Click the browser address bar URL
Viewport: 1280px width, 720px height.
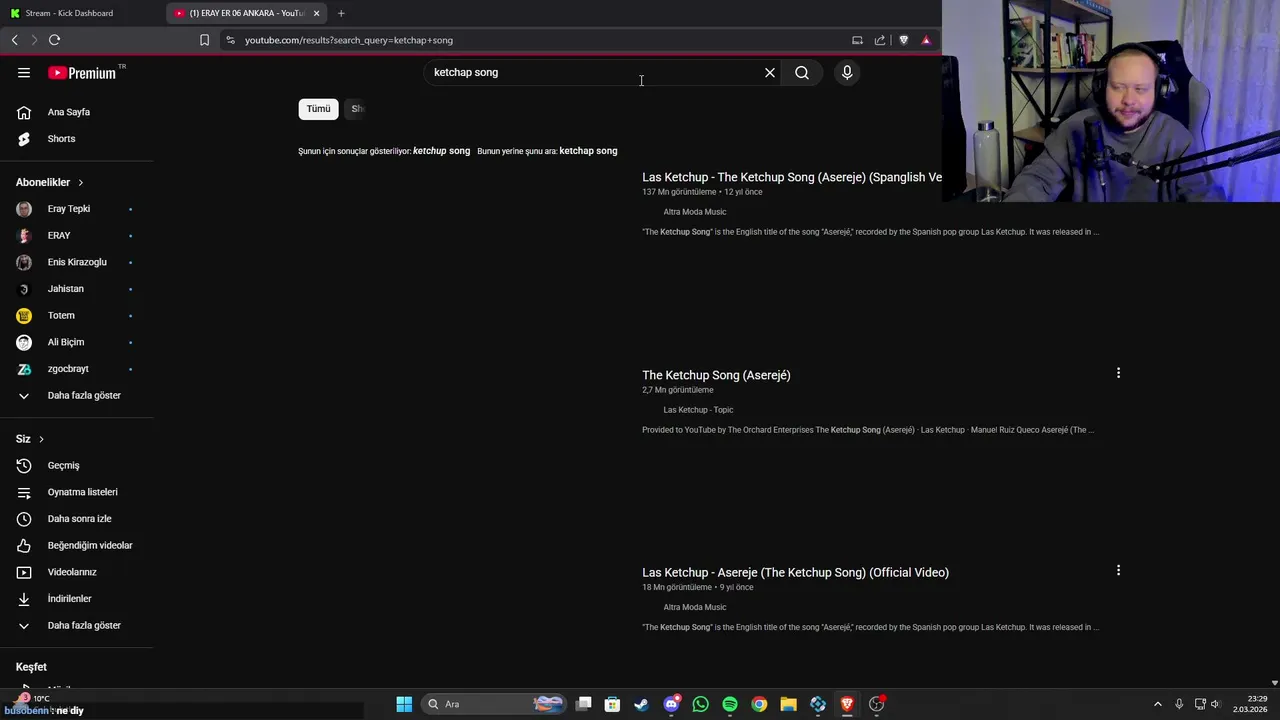(x=349, y=40)
